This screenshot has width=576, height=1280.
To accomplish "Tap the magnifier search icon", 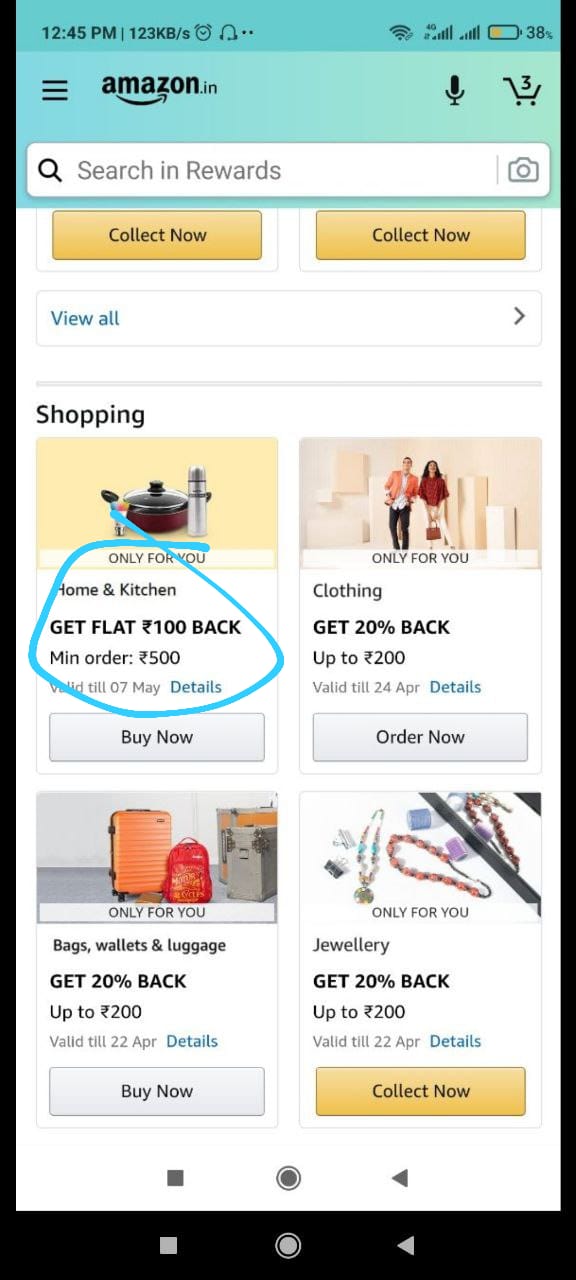I will pos(50,170).
